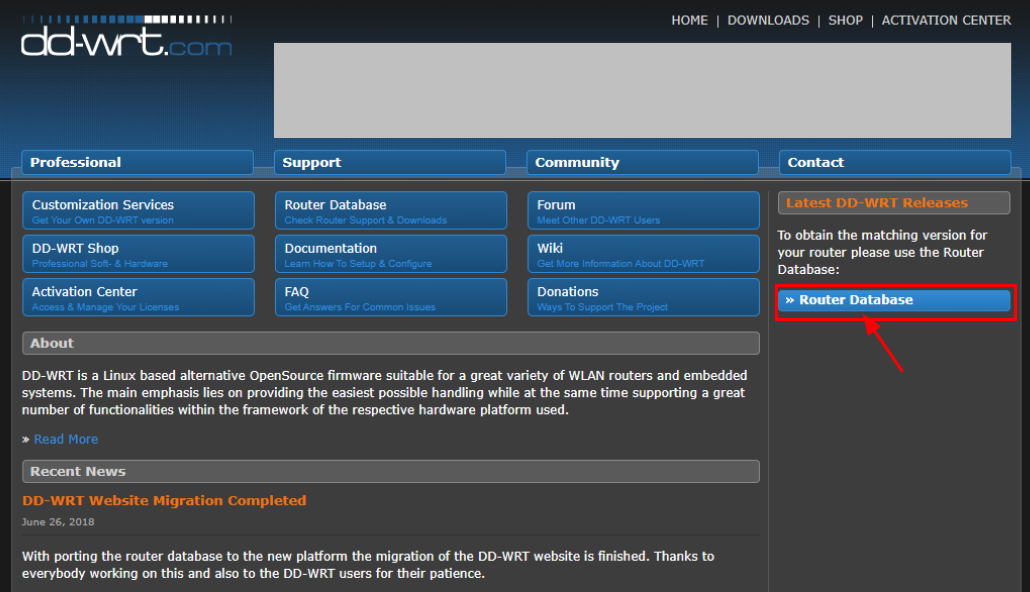Image resolution: width=1030 pixels, height=592 pixels.
Task: Open Router Database tile under Support
Action: (x=391, y=210)
